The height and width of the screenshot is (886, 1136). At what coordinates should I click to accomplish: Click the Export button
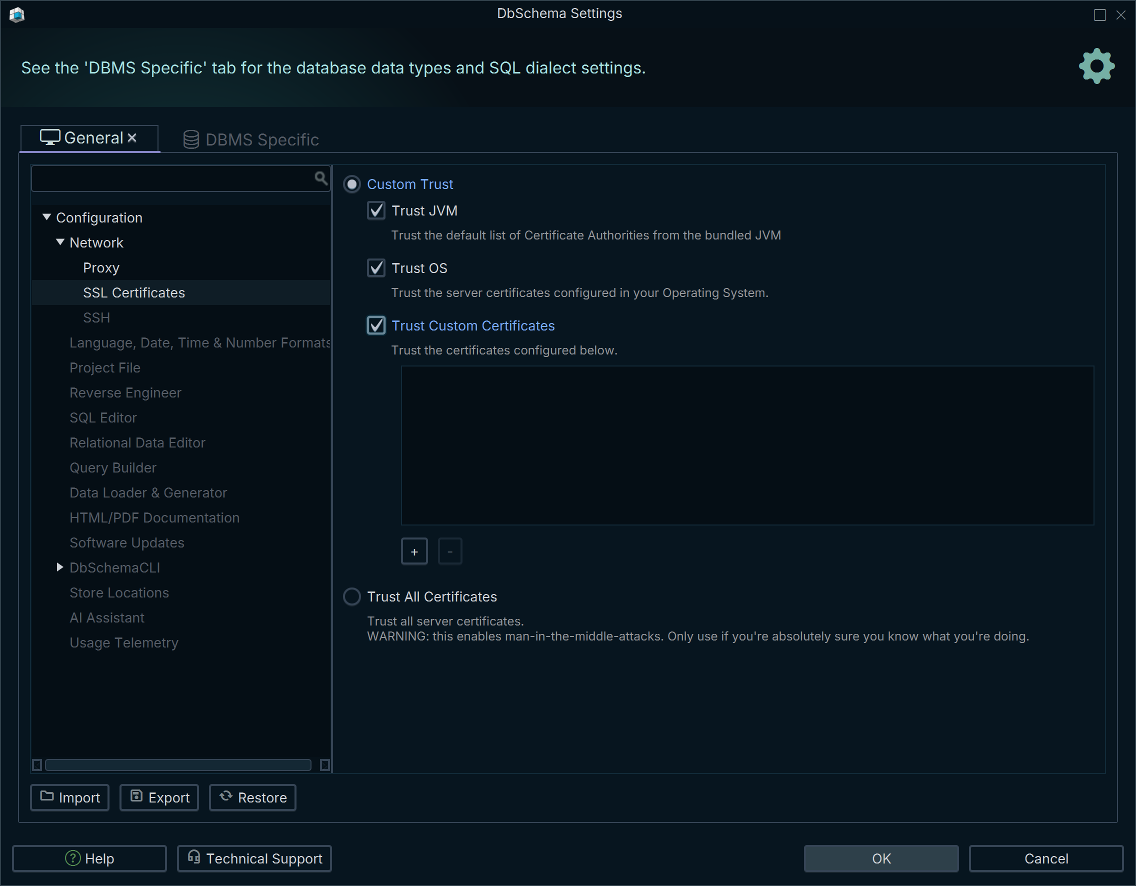[x=159, y=798]
